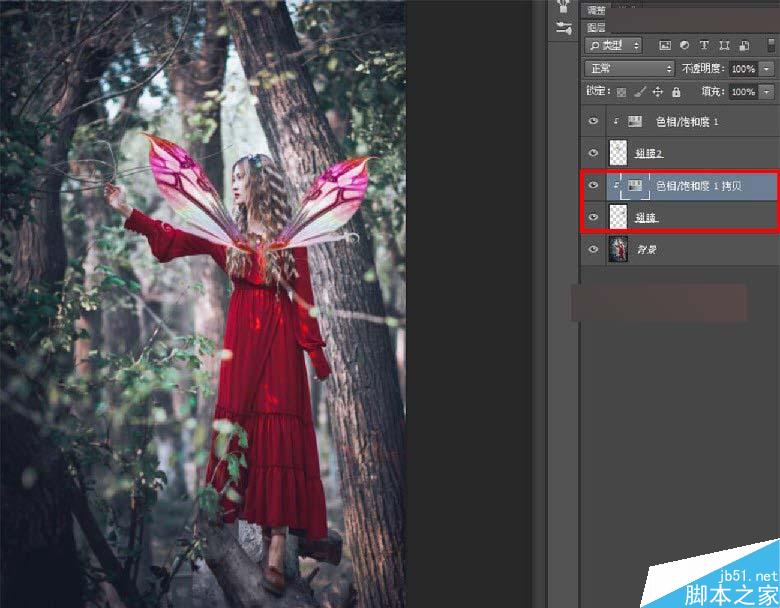Filter layers by pixel layer icon

pos(665,46)
